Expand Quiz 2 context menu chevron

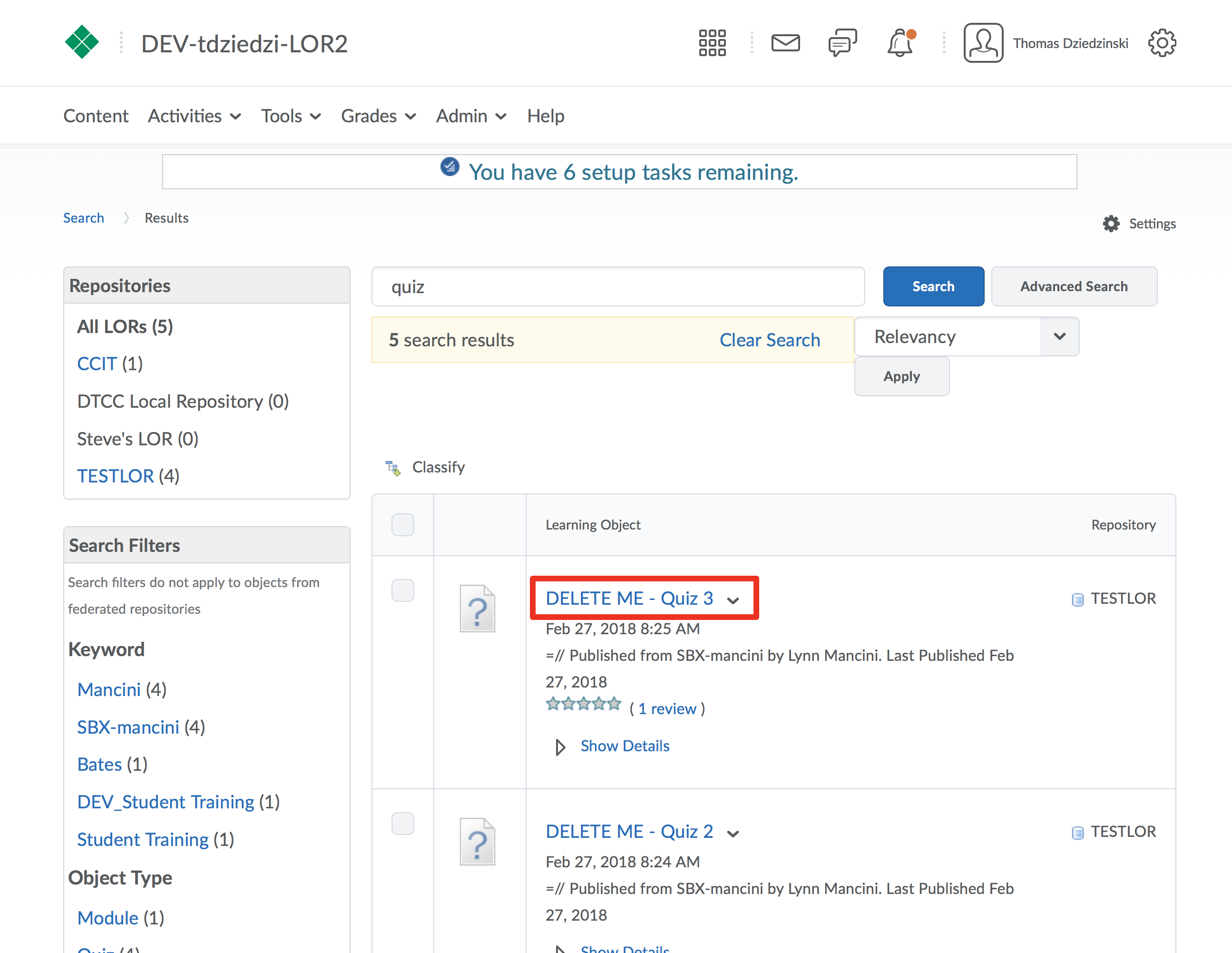pyautogui.click(x=733, y=834)
